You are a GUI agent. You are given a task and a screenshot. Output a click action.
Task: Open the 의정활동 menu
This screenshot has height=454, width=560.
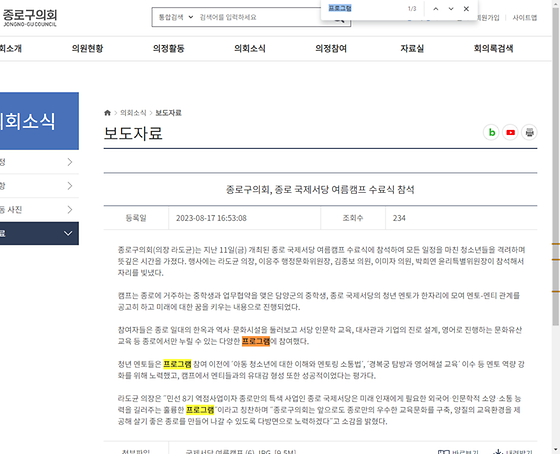169,48
